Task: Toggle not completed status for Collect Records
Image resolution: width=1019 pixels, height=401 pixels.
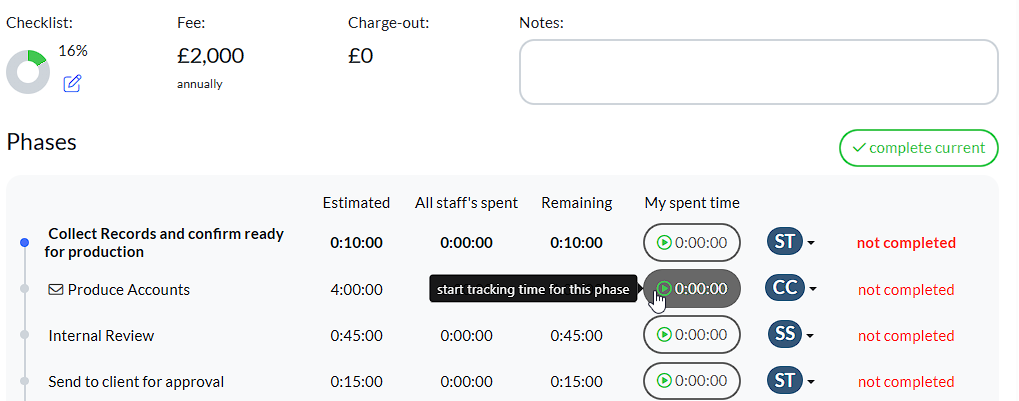Action: click(x=906, y=243)
